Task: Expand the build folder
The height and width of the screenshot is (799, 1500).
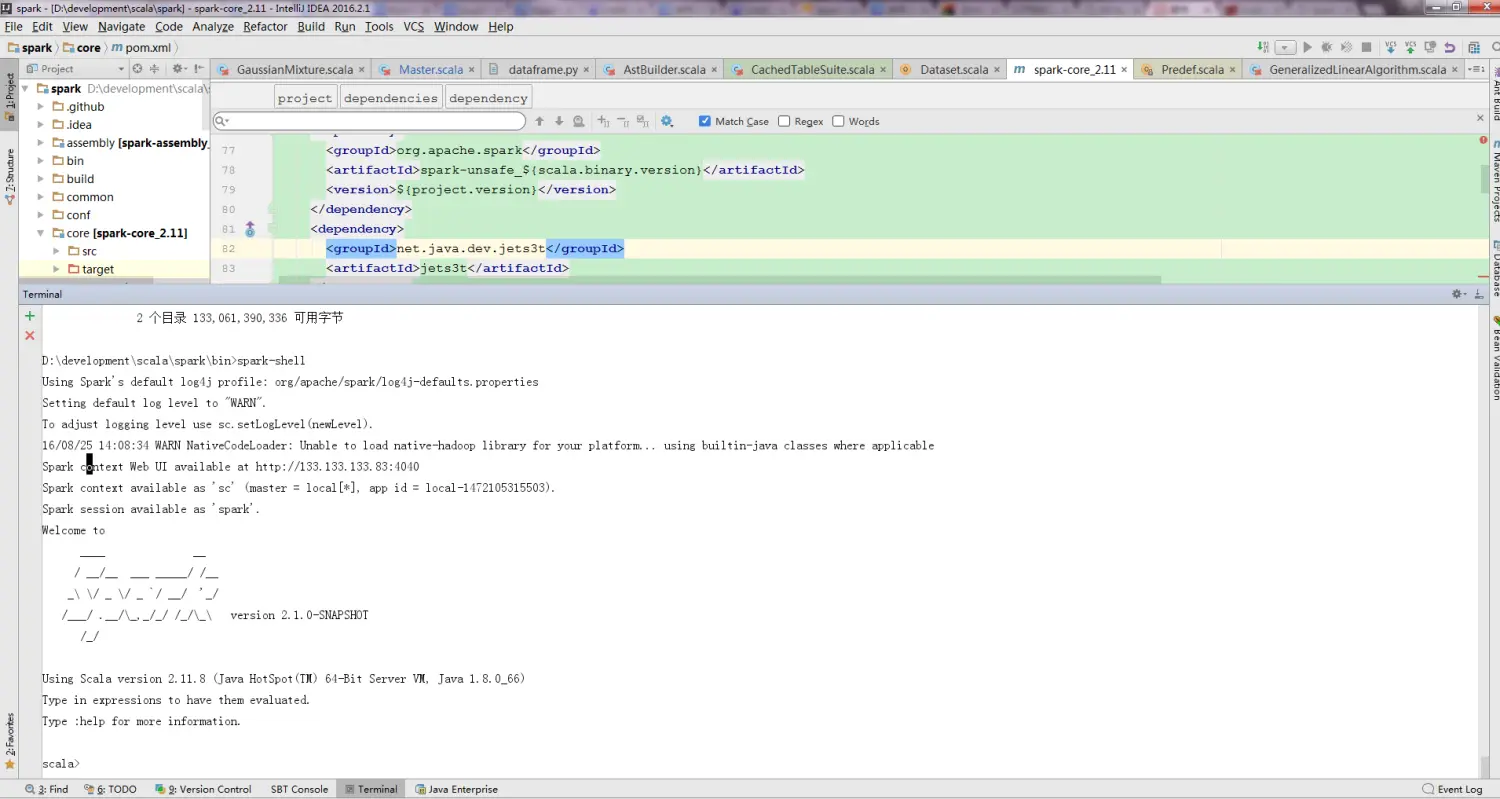Action: 41,179
